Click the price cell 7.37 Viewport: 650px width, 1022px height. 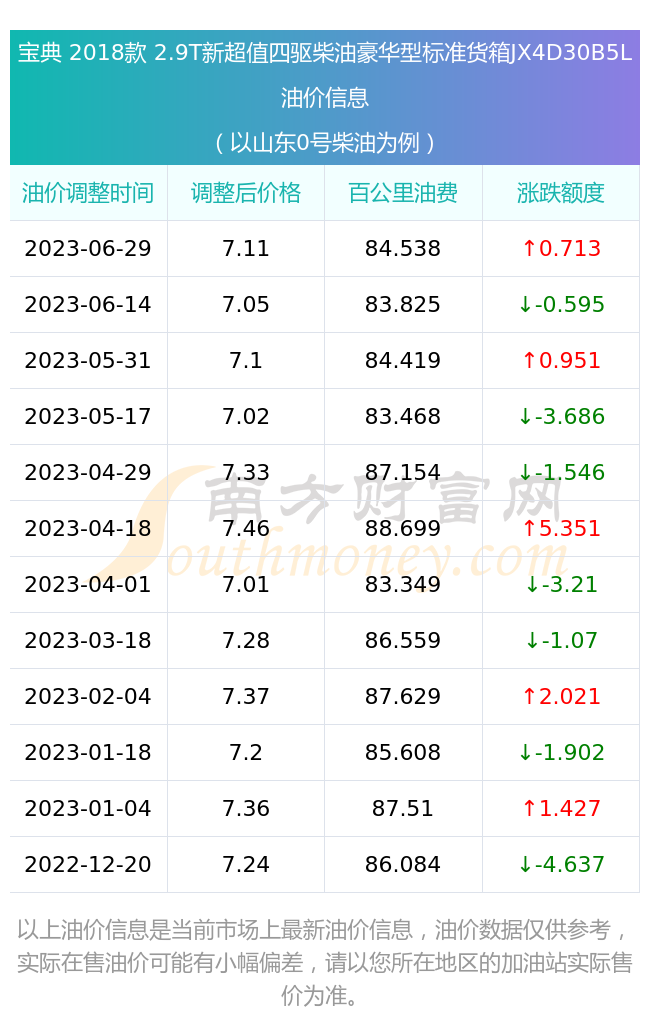coord(246,696)
